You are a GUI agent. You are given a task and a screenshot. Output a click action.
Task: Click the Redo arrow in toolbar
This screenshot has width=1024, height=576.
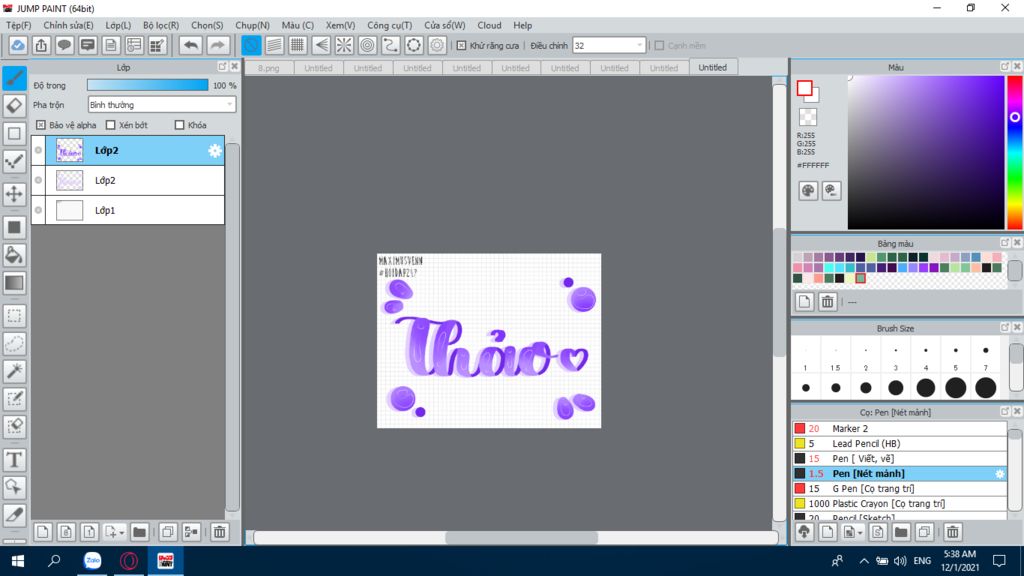coord(217,45)
